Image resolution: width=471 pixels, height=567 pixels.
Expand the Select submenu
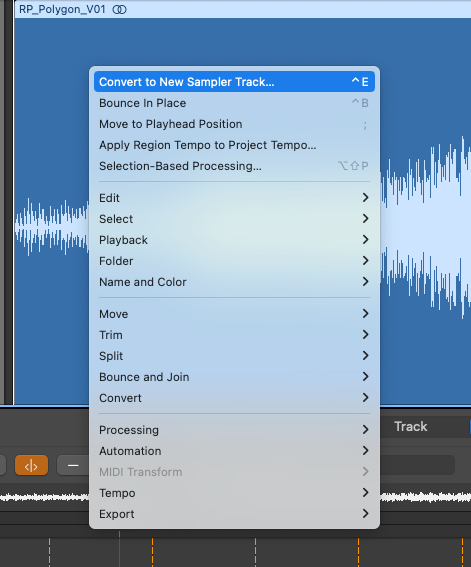coord(234,219)
